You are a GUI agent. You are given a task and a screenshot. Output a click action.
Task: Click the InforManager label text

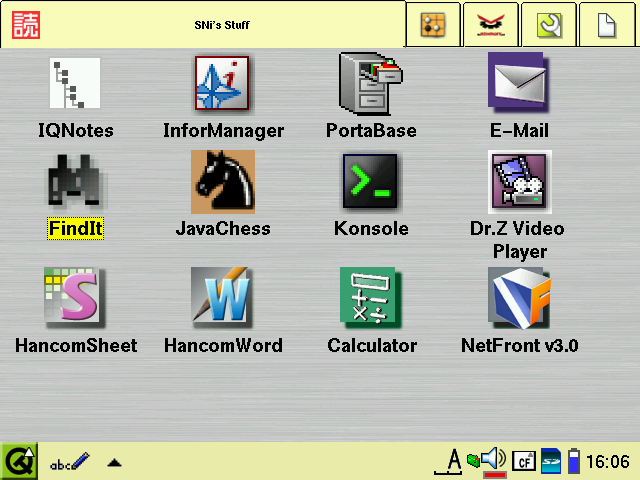(x=223, y=131)
